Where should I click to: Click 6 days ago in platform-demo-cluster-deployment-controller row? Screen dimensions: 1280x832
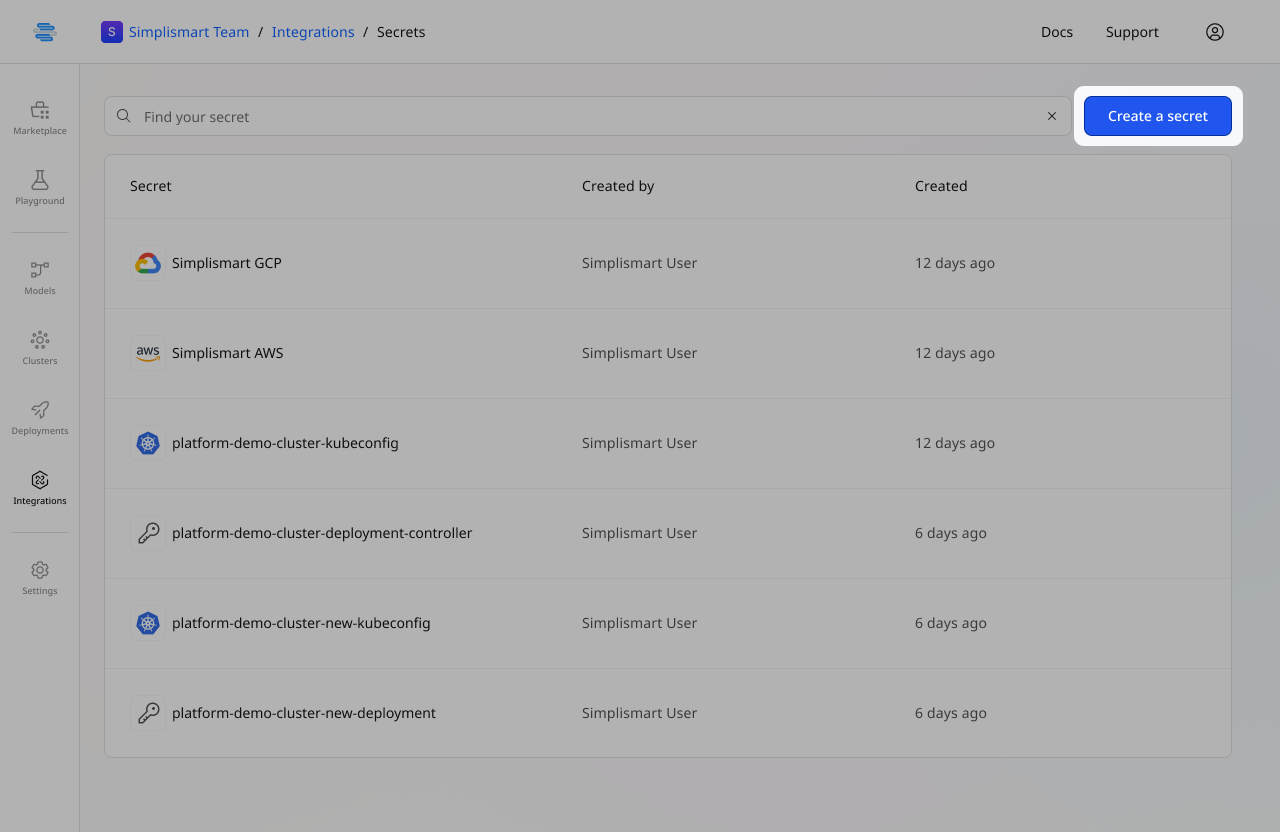coord(951,533)
